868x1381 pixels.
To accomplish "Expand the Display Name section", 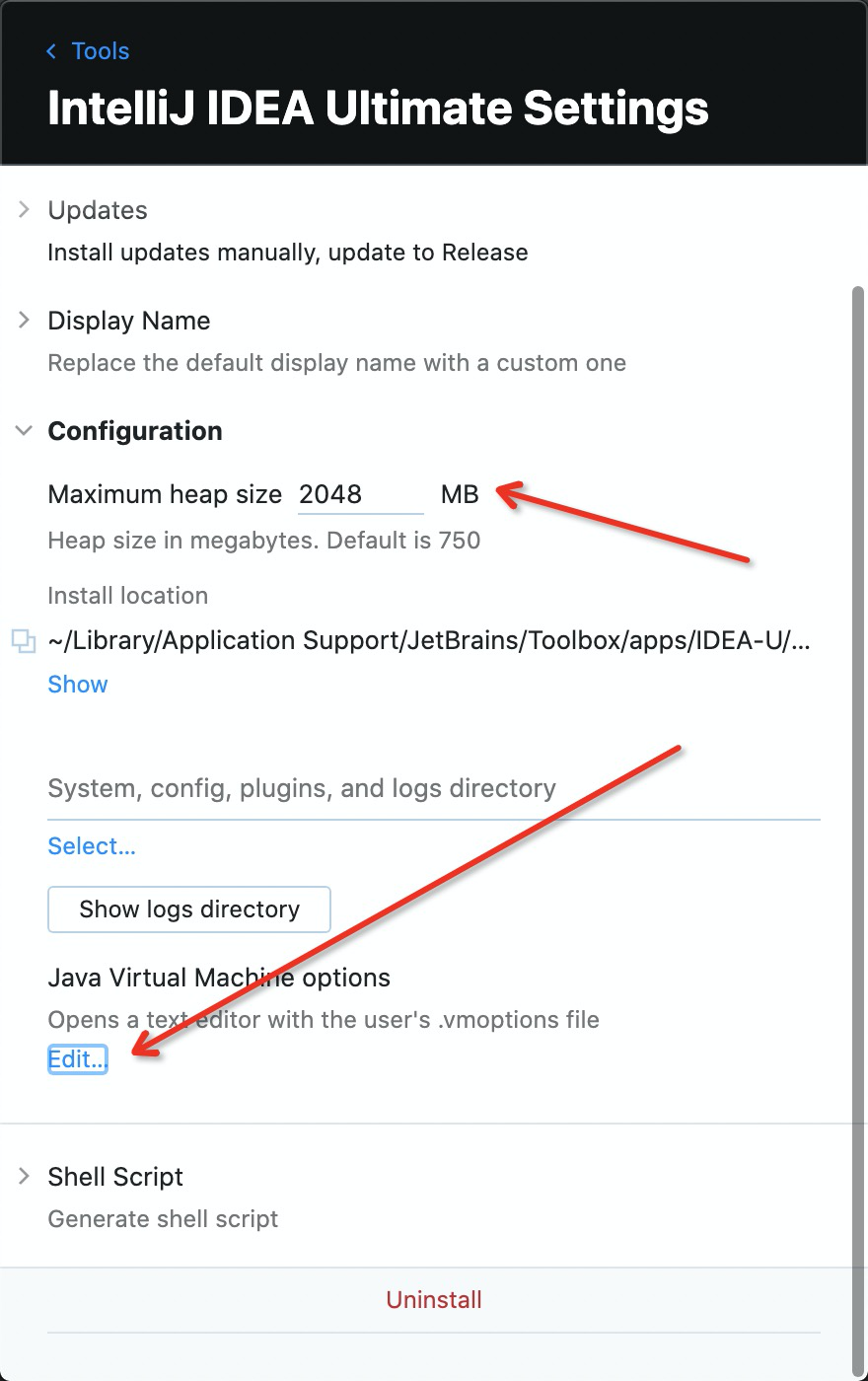I will [x=24, y=321].
